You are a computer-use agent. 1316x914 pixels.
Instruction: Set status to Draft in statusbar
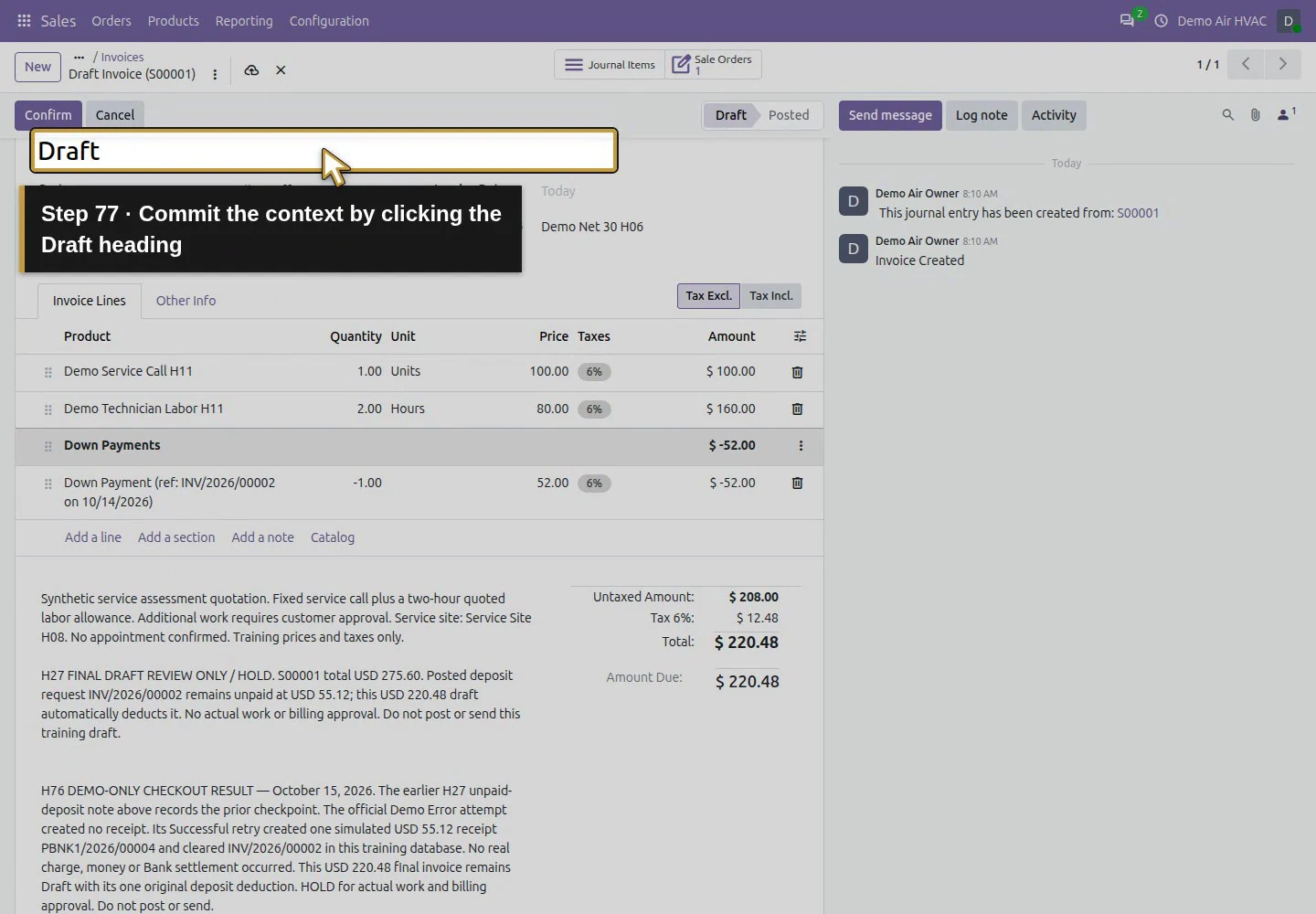[730, 115]
